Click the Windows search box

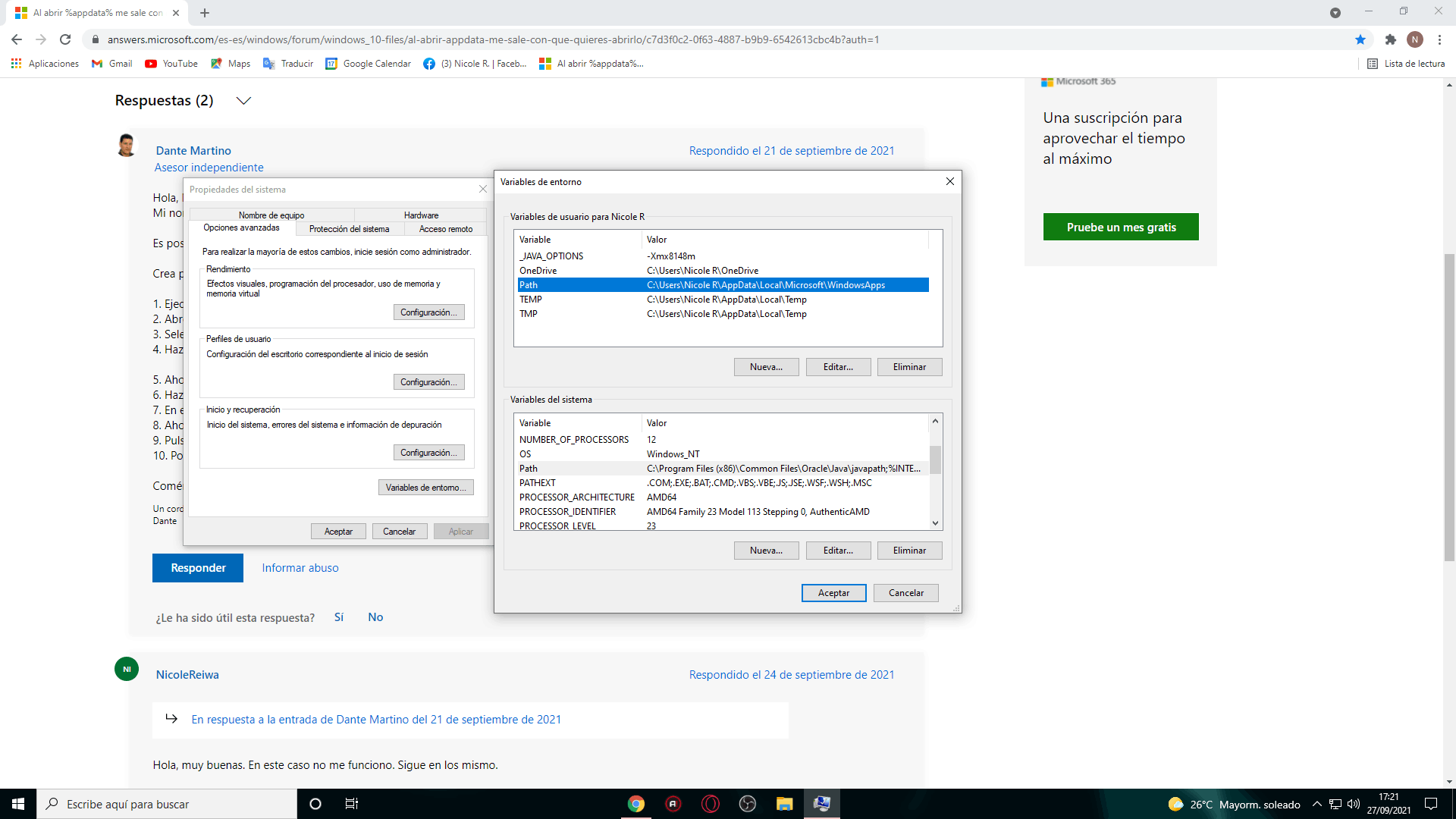167,804
